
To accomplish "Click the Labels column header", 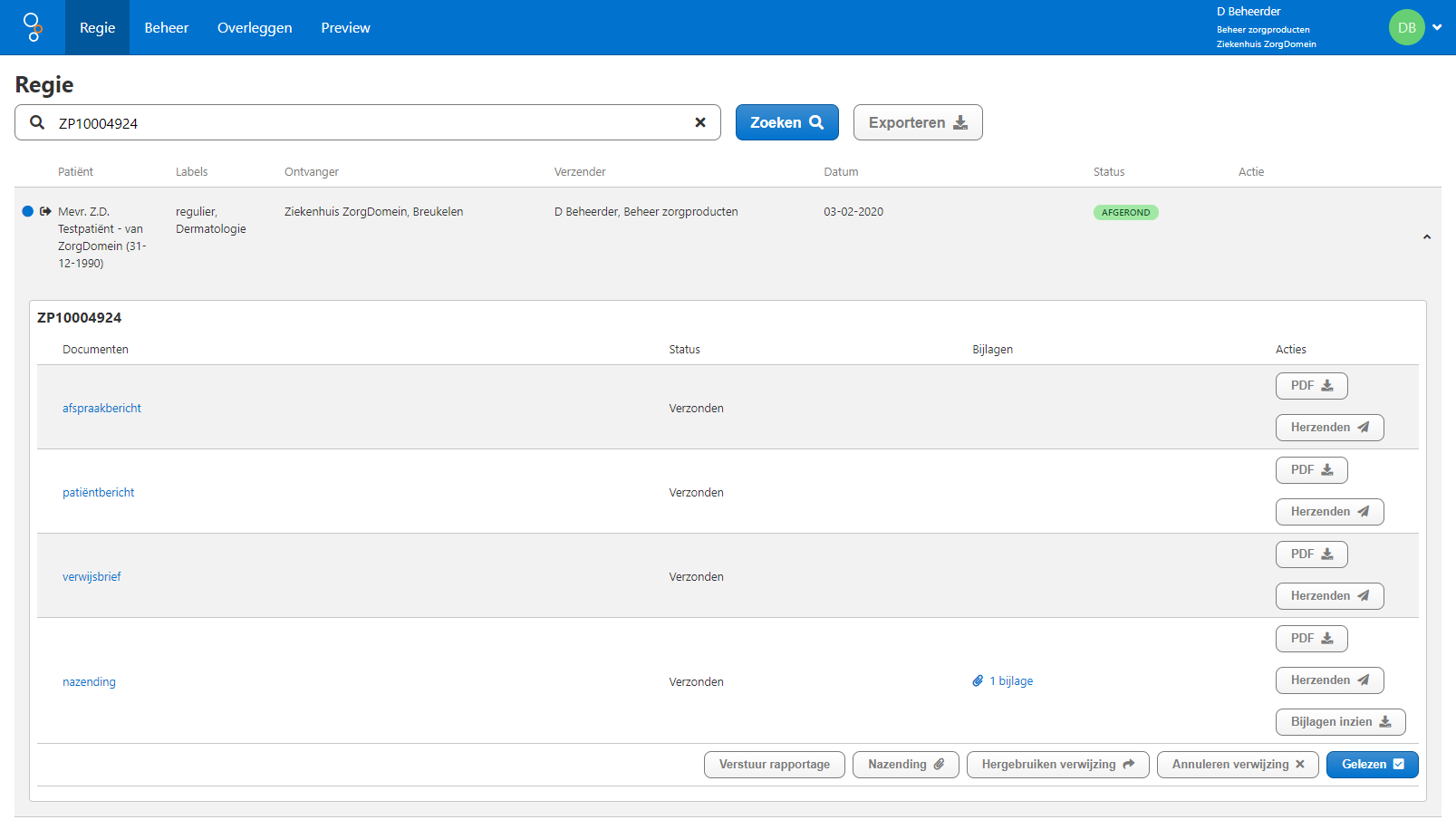I will tap(191, 171).
